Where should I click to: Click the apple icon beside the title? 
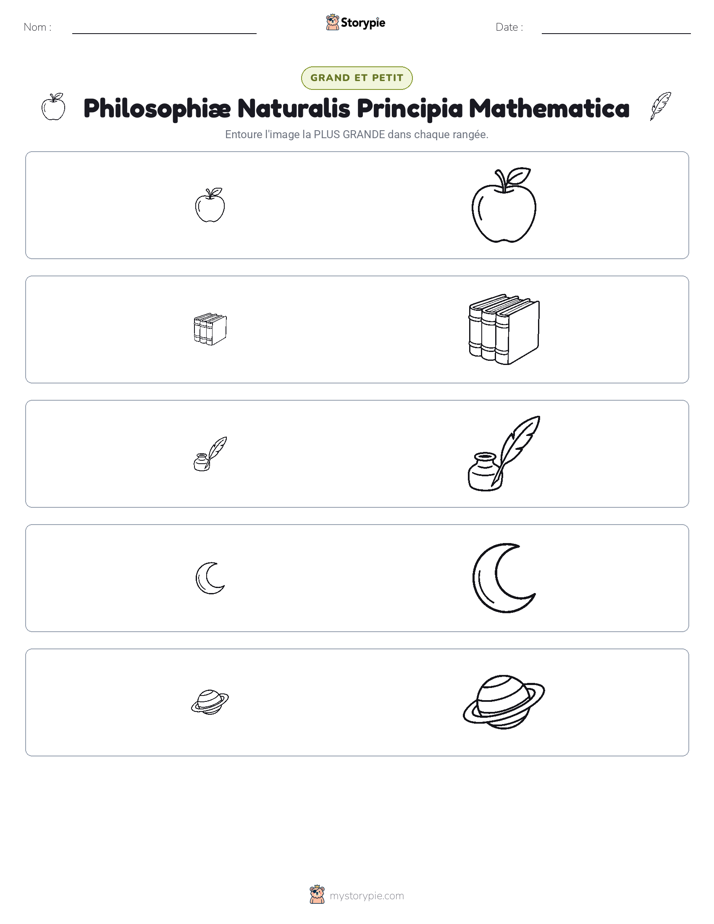[53, 107]
